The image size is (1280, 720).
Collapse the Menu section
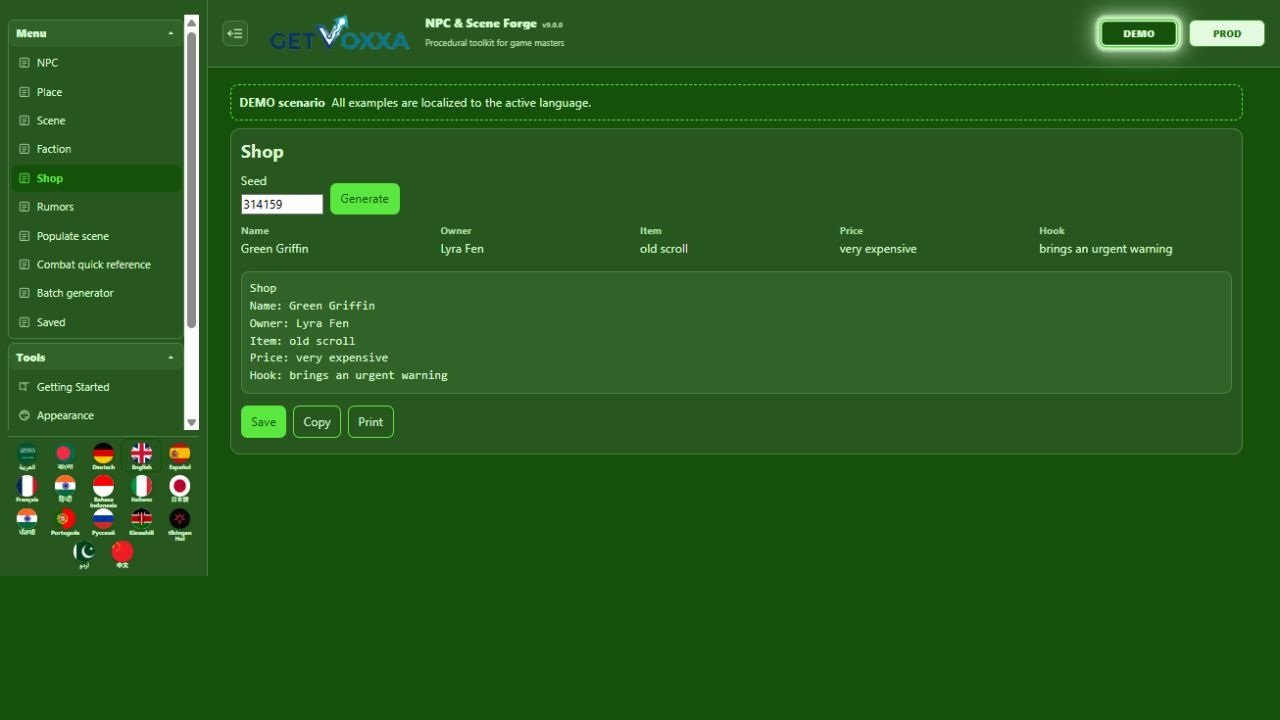click(x=95, y=33)
